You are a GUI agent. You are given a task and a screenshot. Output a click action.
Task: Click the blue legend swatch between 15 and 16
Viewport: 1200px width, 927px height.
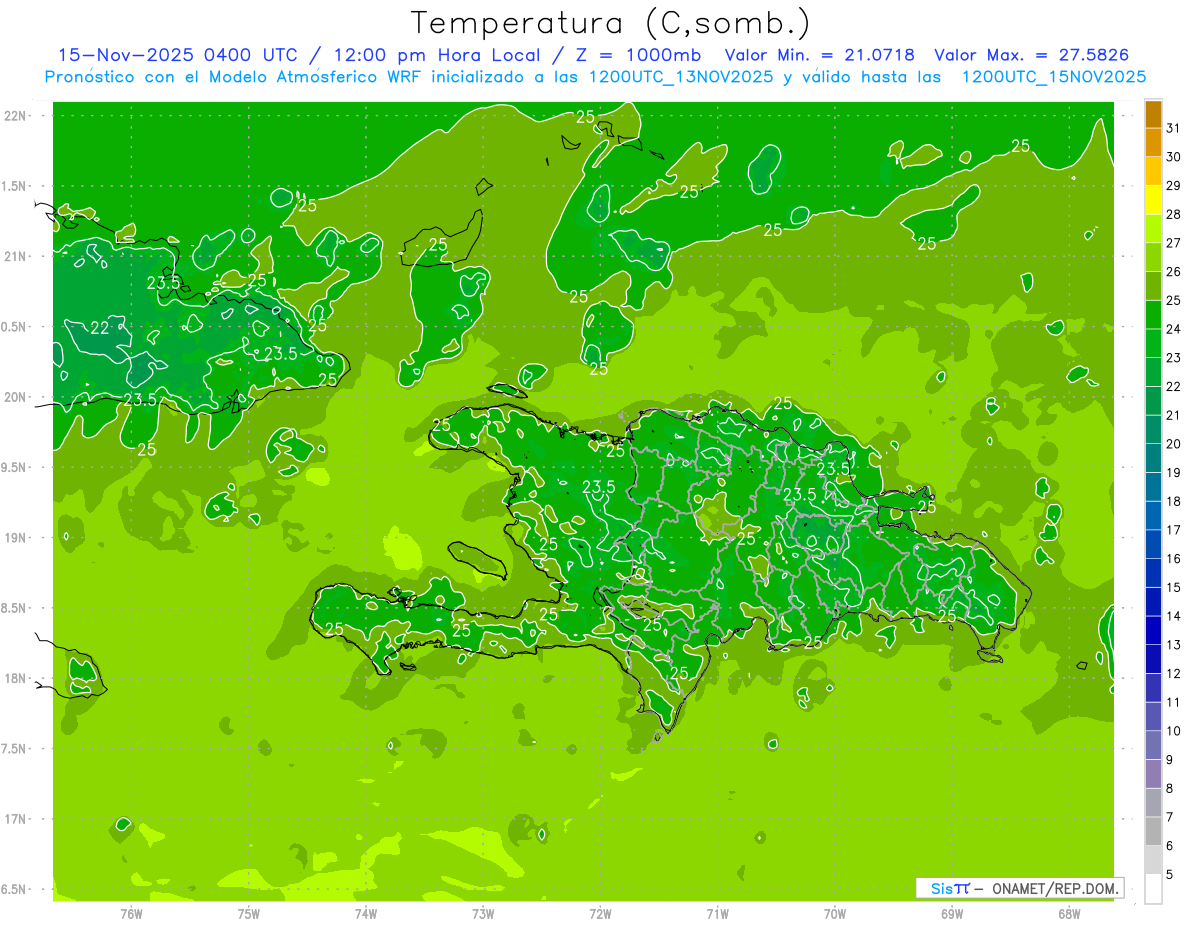coord(1153,573)
